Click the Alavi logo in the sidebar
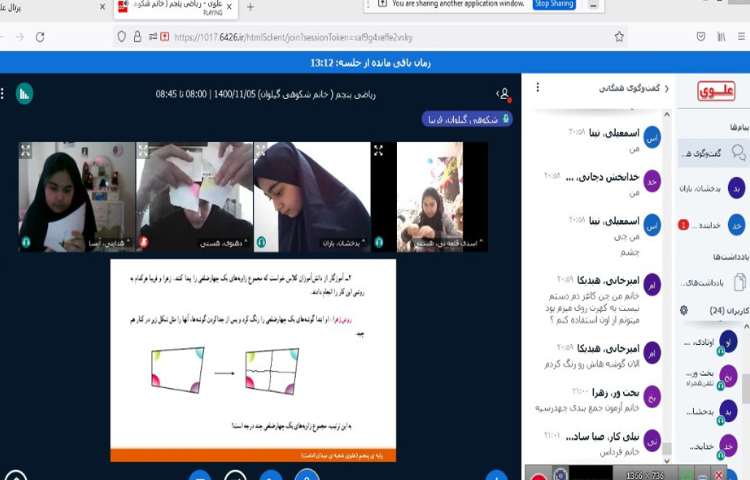Screen dimensions: 750x480 point(716,91)
